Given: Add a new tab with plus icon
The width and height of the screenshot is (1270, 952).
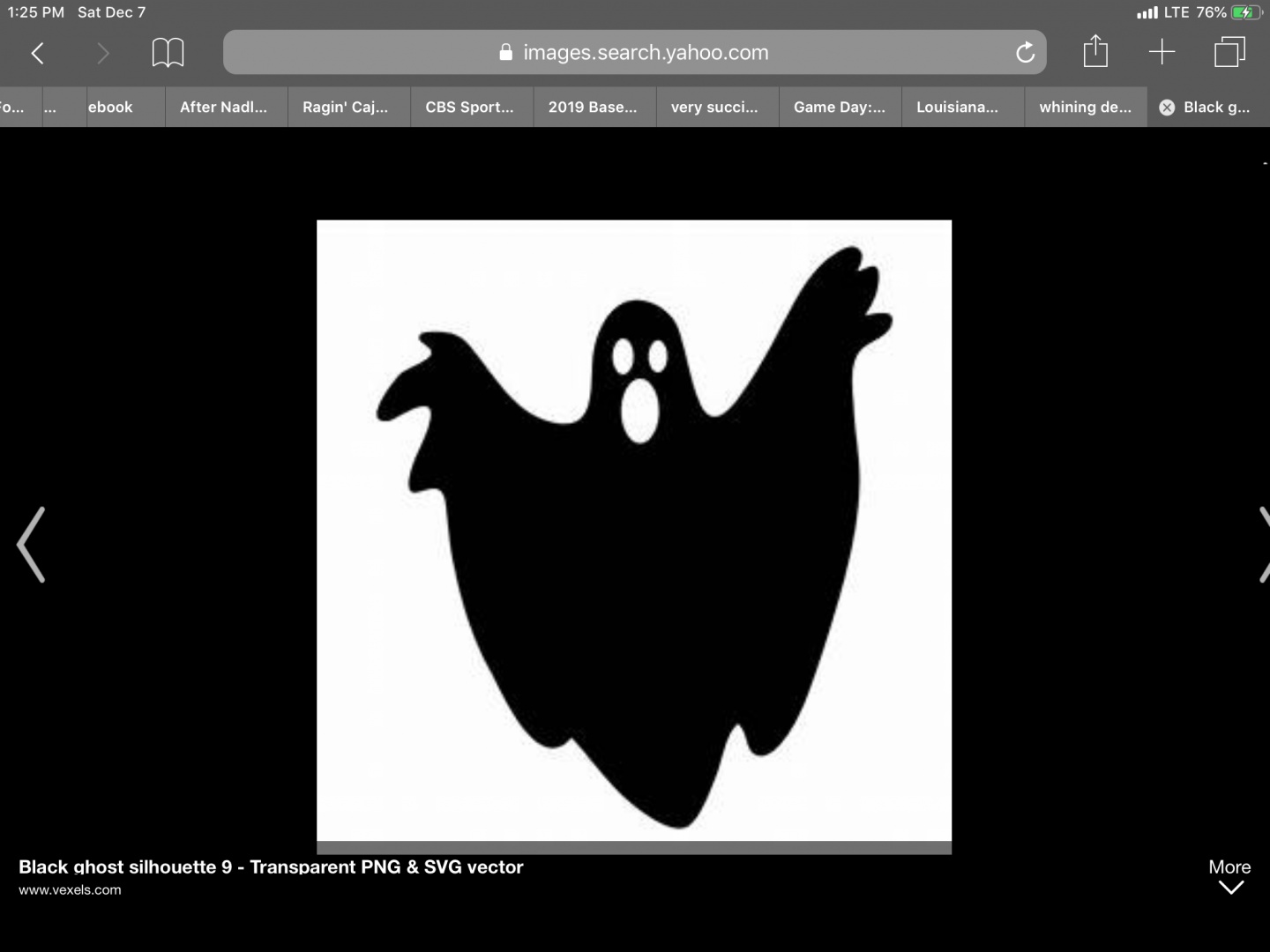Looking at the screenshot, I should 1162,52.
